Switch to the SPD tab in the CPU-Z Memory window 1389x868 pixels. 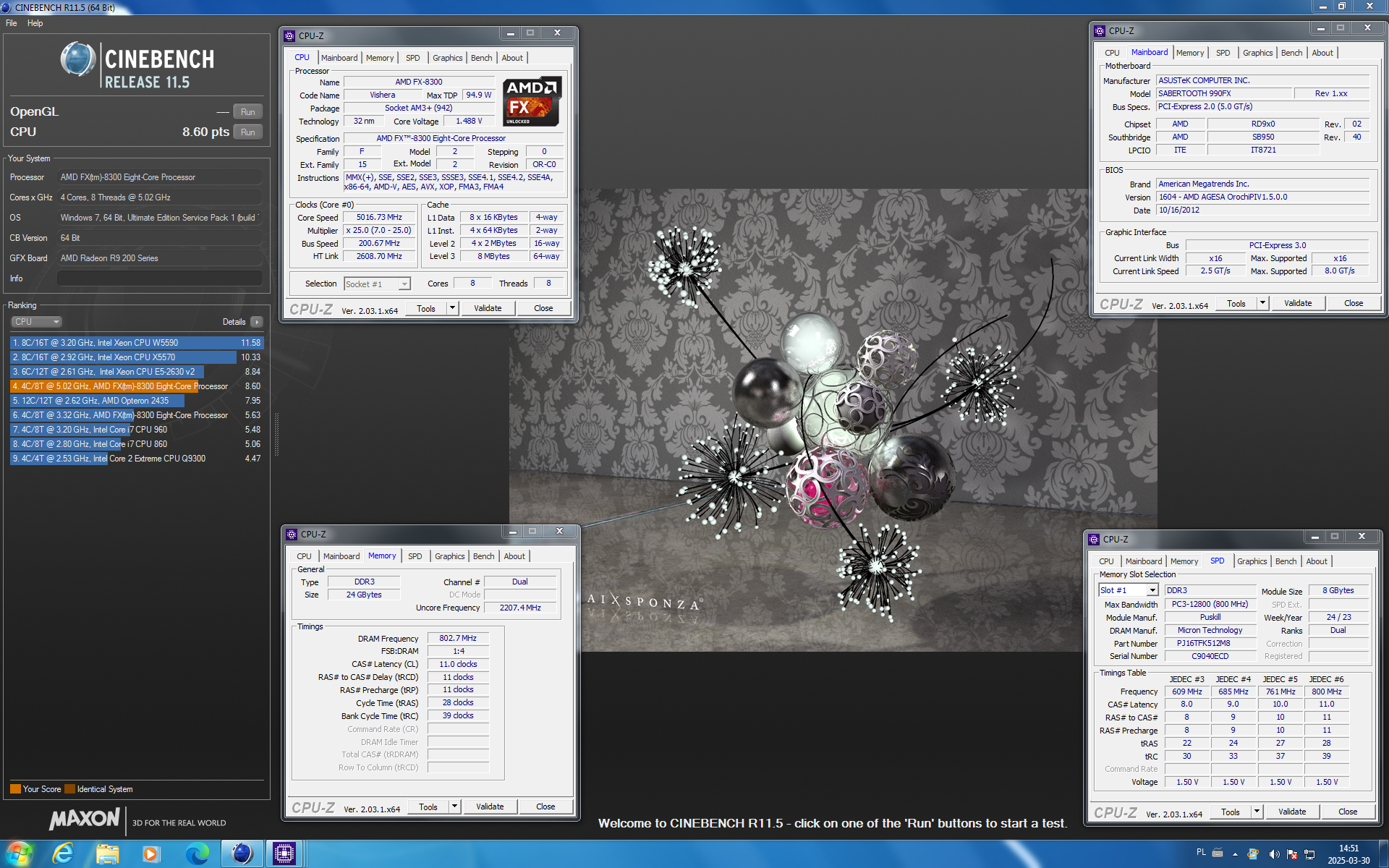(415, 556)
